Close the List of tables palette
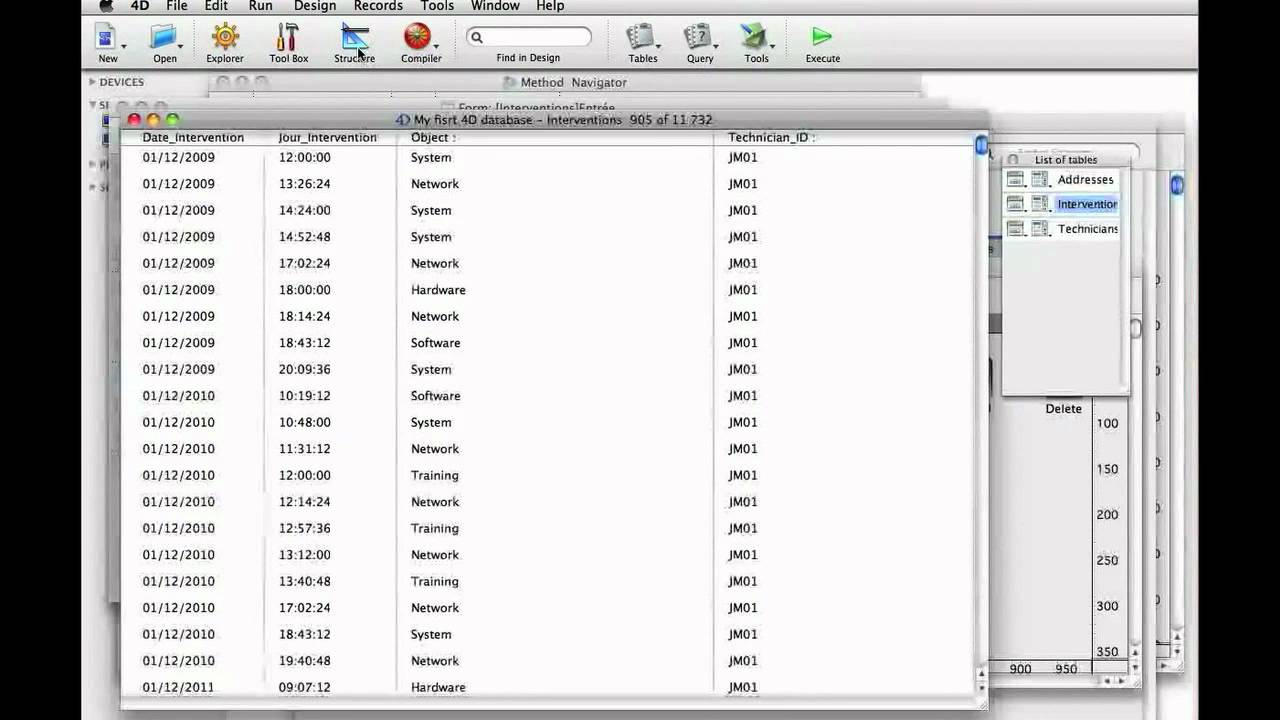This screenshot has height=720, width=1280. tap(1013, 160)
